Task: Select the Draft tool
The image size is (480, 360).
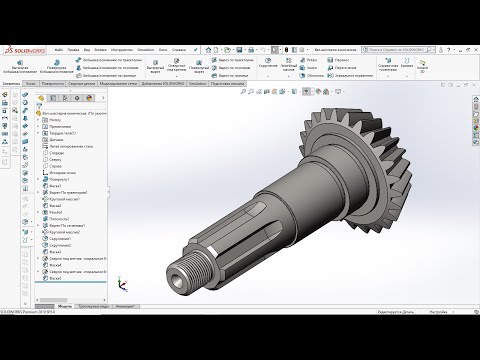Action: pos(308,68)
